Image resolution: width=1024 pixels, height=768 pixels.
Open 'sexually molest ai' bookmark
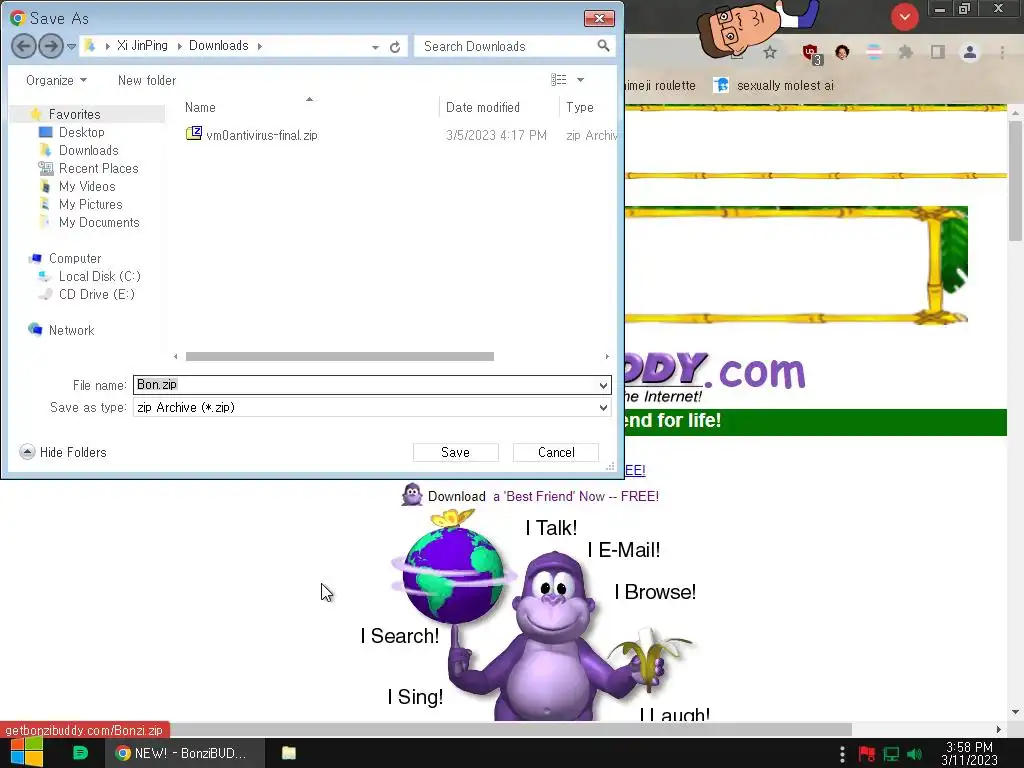tap(775, 86)
